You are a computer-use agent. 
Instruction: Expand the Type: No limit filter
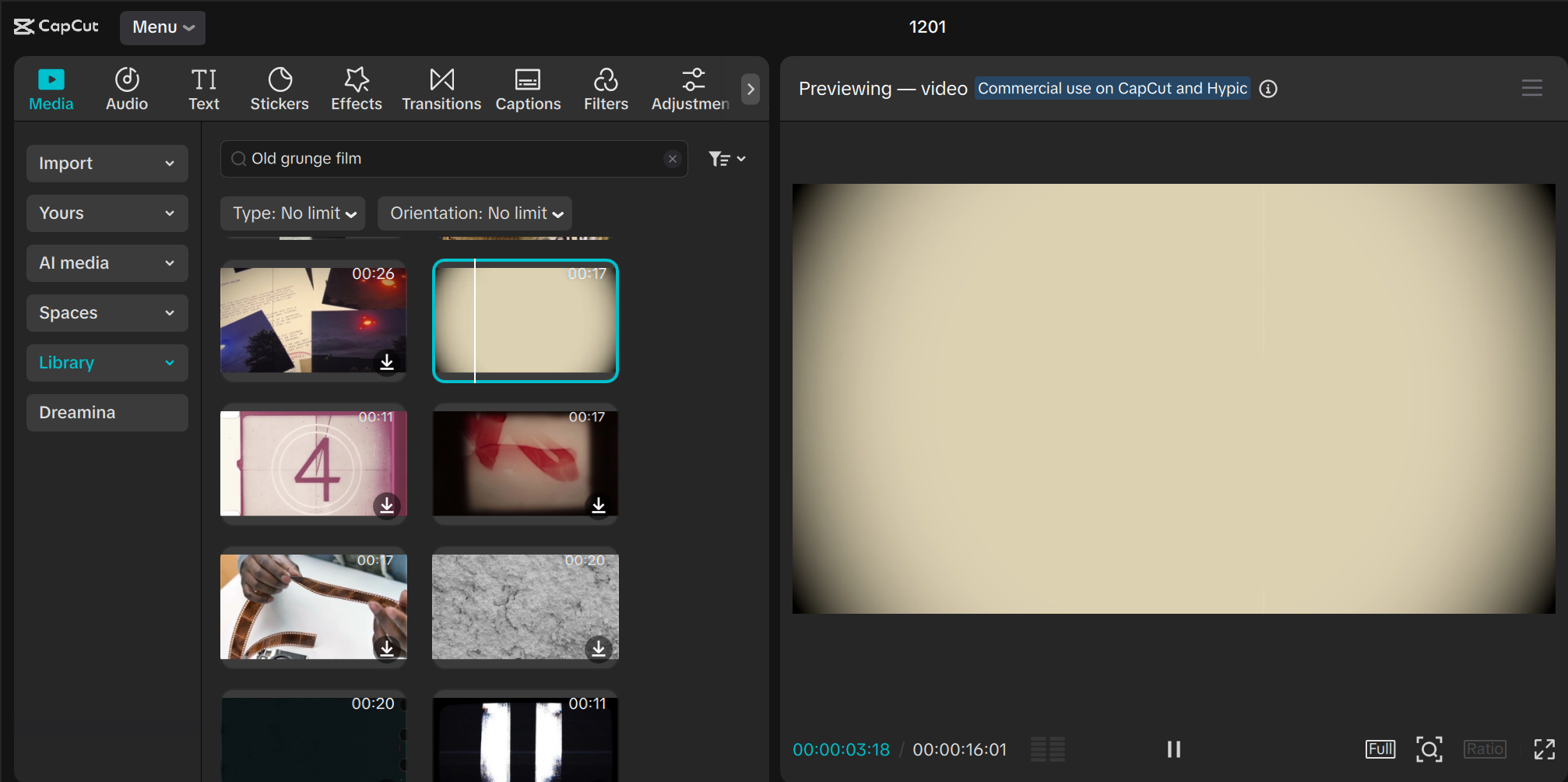pyautogui.click(x=292, y=213)
